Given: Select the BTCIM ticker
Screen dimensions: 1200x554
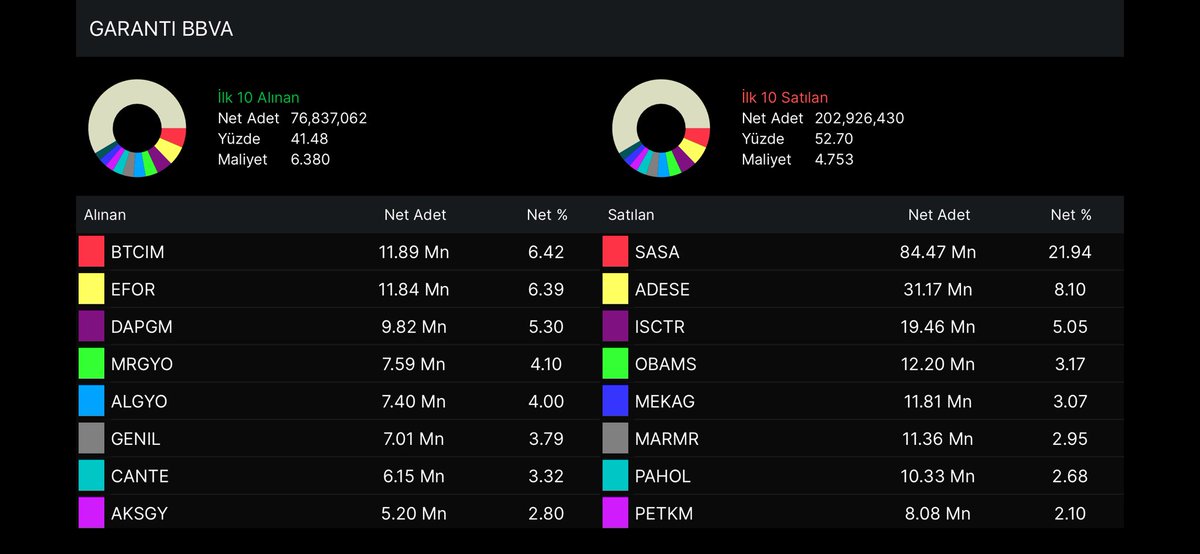Looking at the screenshot, I should [x=138, y=252].
